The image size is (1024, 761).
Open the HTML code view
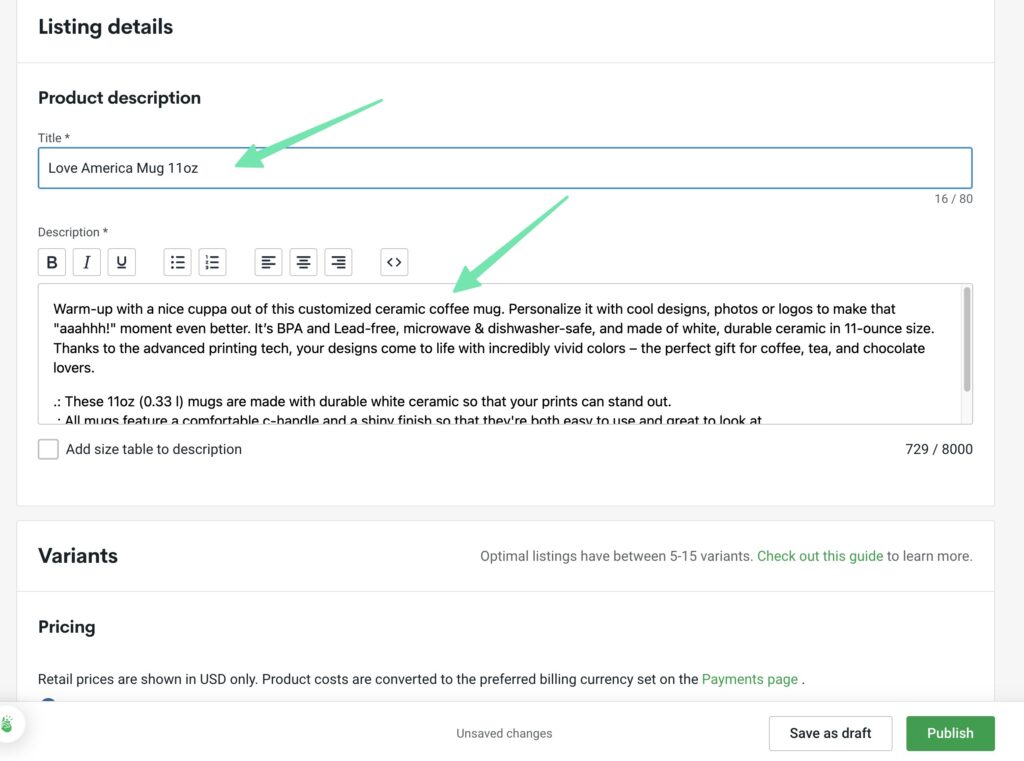394,262
